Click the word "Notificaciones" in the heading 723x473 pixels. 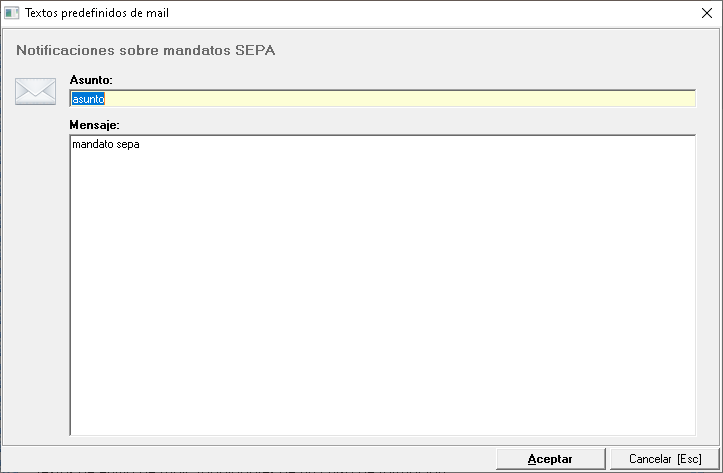coord(62,48)
